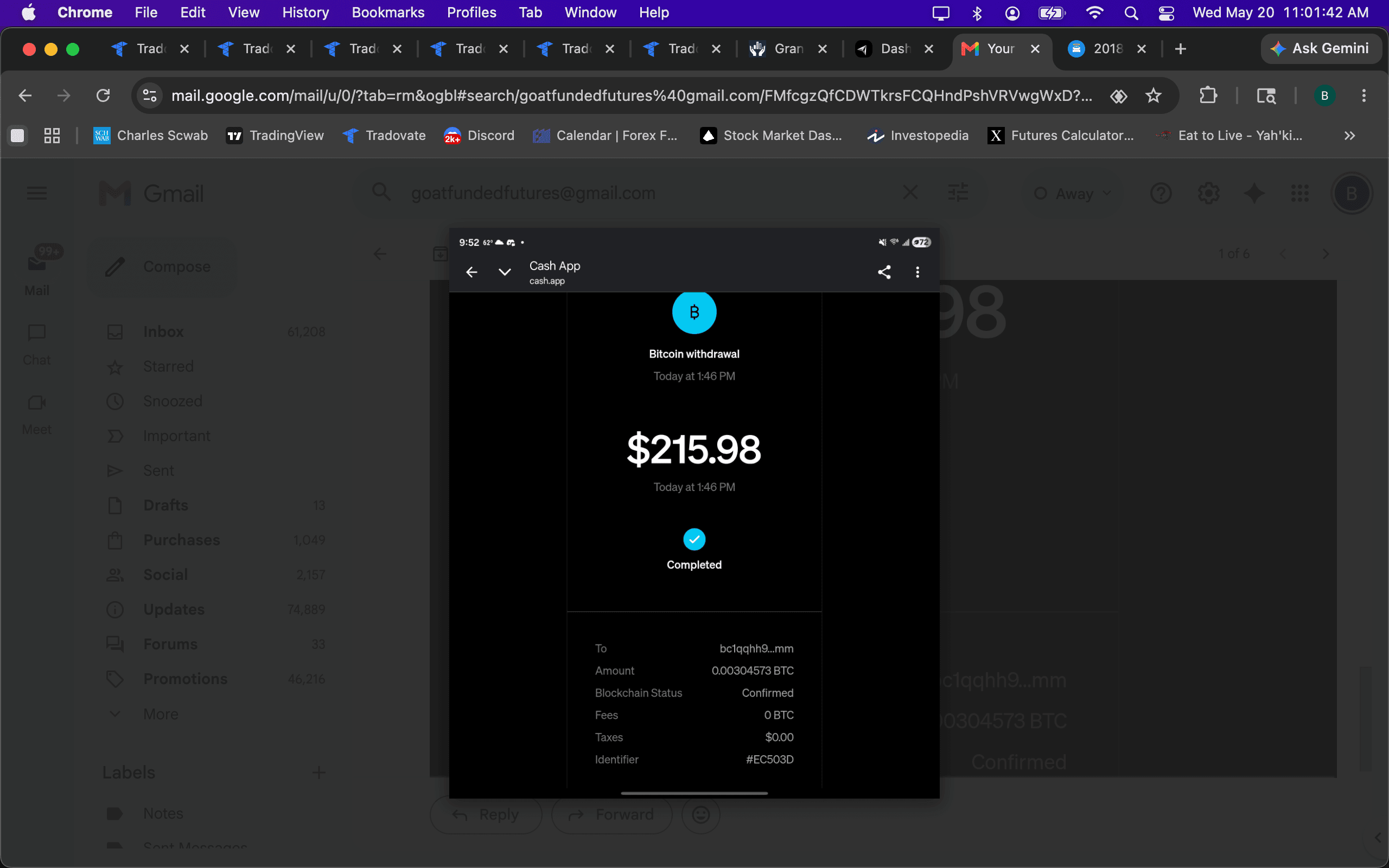Viewport: 1389px width, 868px height.
Task: Open the Away status dropdown
Action: (1072, 194)
